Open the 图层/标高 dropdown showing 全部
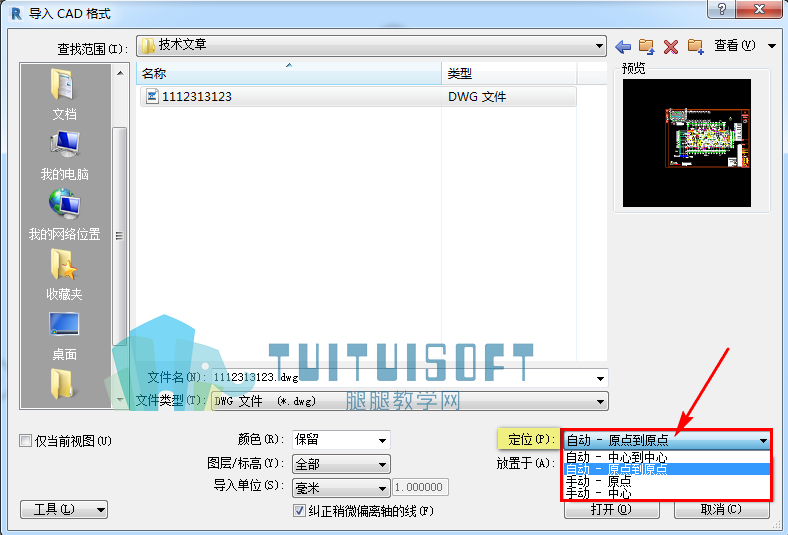Screen dimensions: 788x535 click(x=341, y=464)
